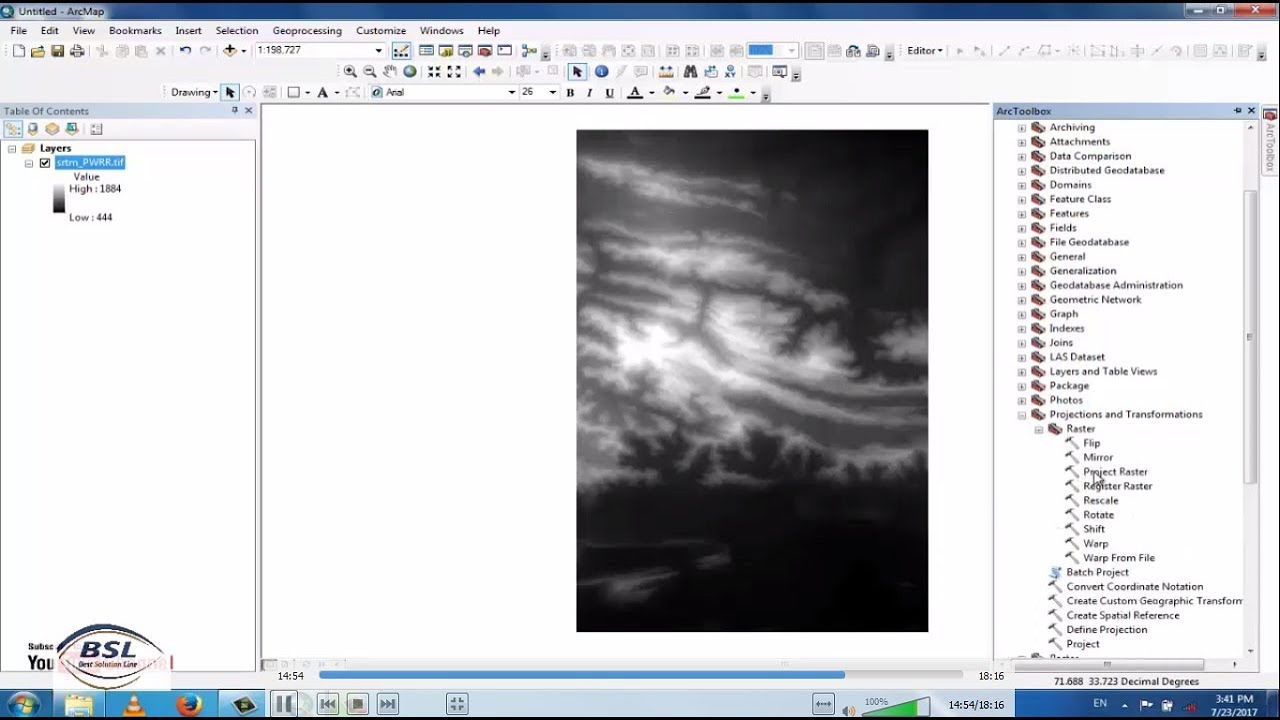Open the Geoprocessing menu
The width and height of the screenshot is (1280, 720).
pos(307,31)
